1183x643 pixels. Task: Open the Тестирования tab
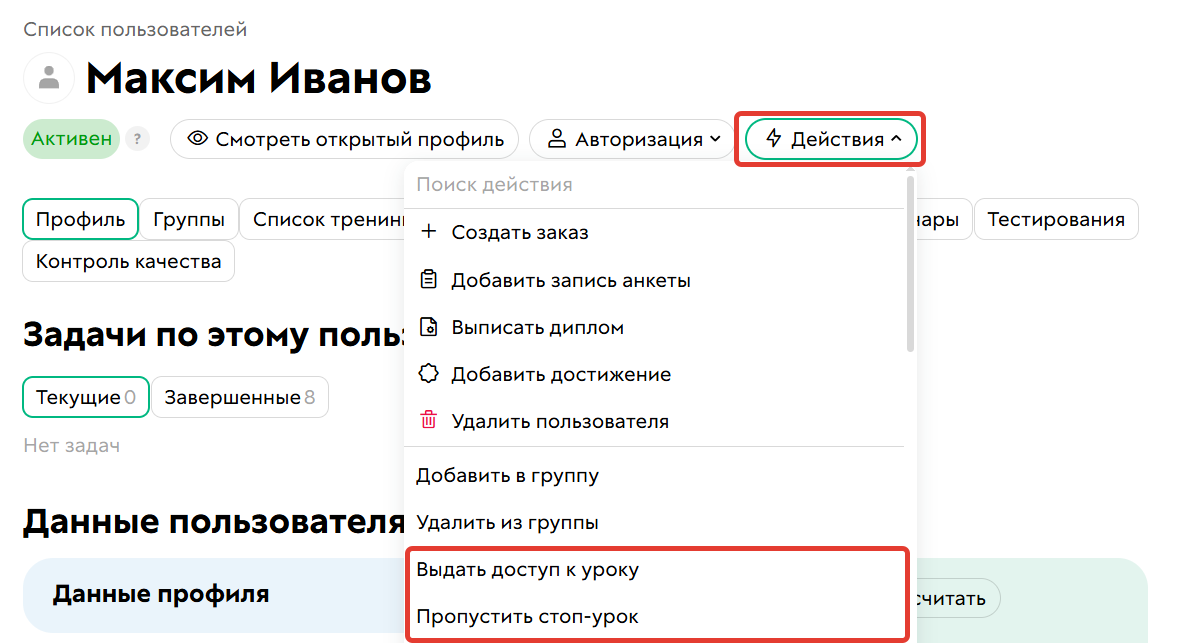(x=1056, y=218)
